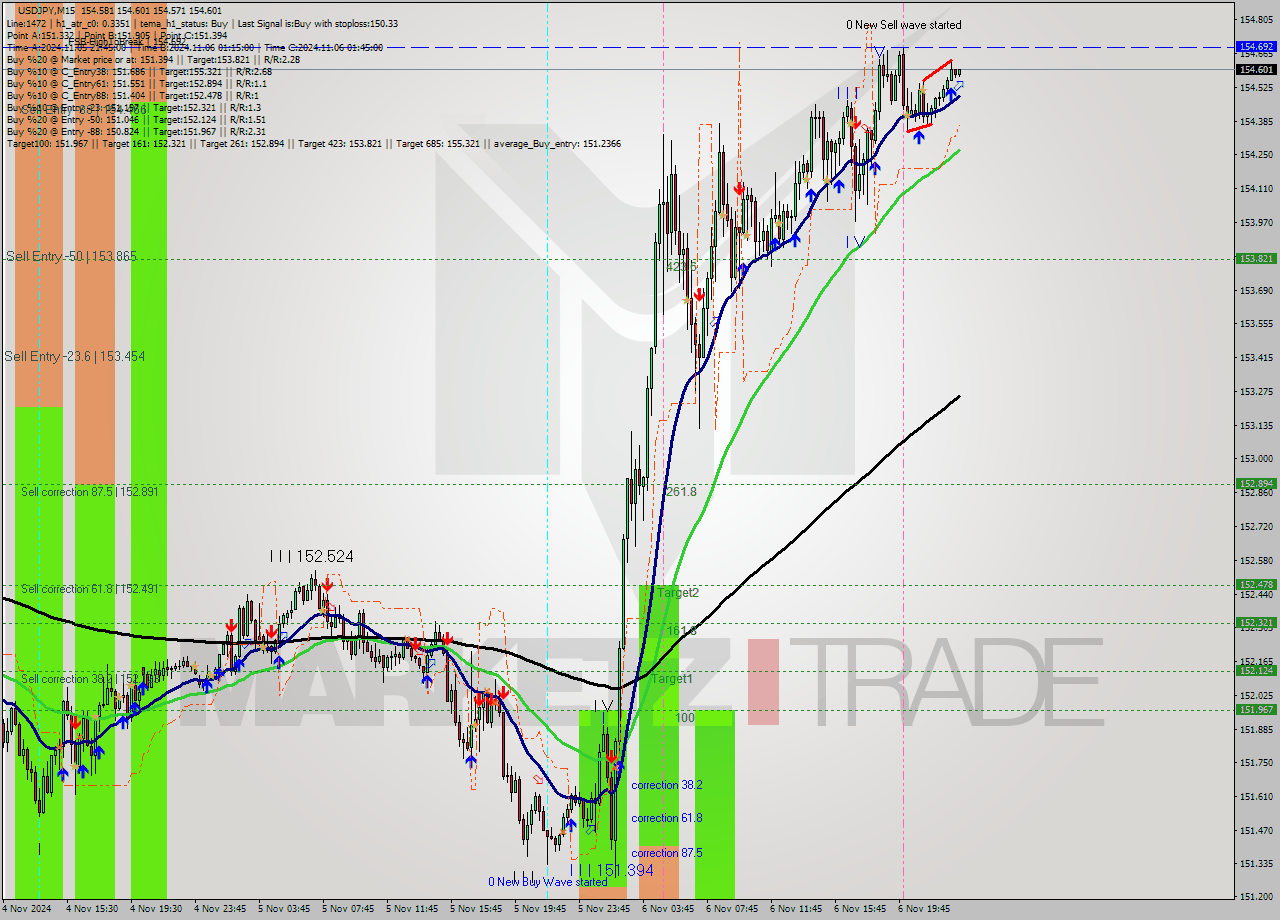Image resolution: width=1280 pixels, height=920 pixels.
Task: Click the '6 Nov 11:45' time label
Action: [796, 909]
